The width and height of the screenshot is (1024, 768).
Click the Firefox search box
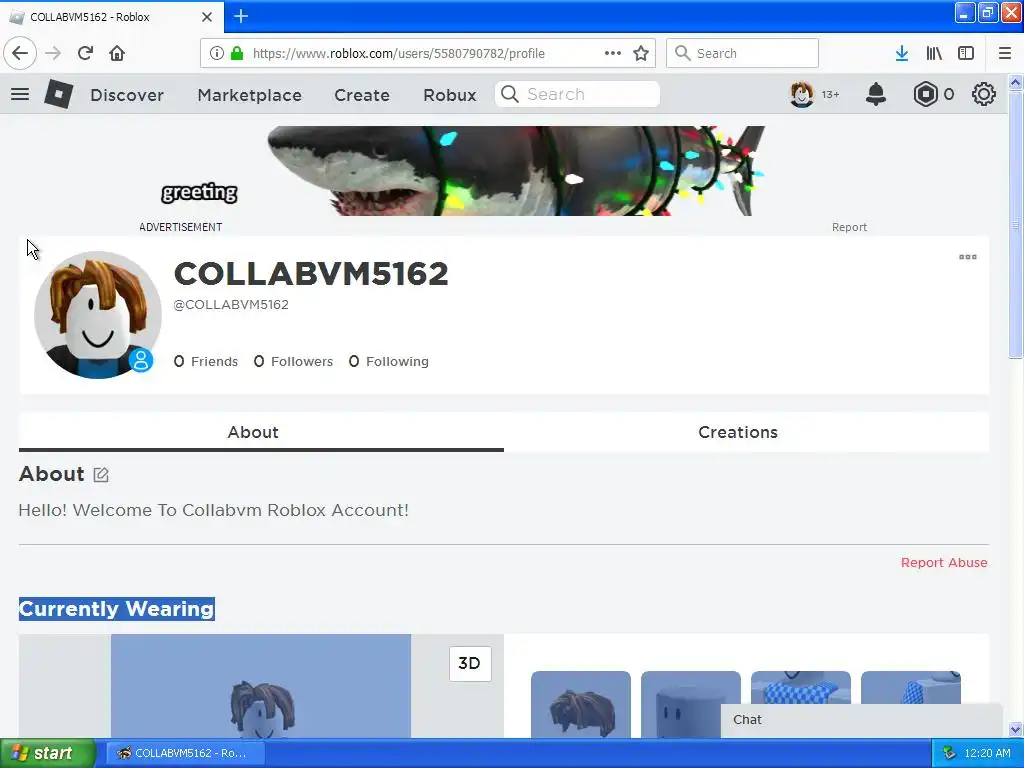click(x=742, y=53)
